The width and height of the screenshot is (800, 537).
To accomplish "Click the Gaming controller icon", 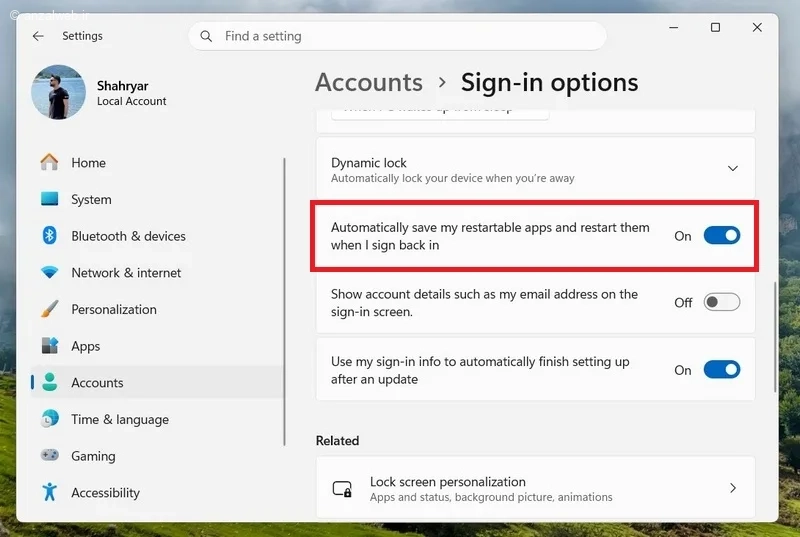I will pos(49,455).
